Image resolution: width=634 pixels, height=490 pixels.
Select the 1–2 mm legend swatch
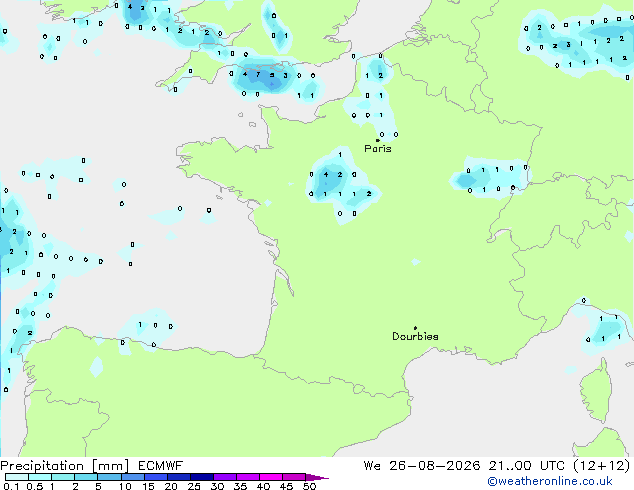(x=63, y=477)
